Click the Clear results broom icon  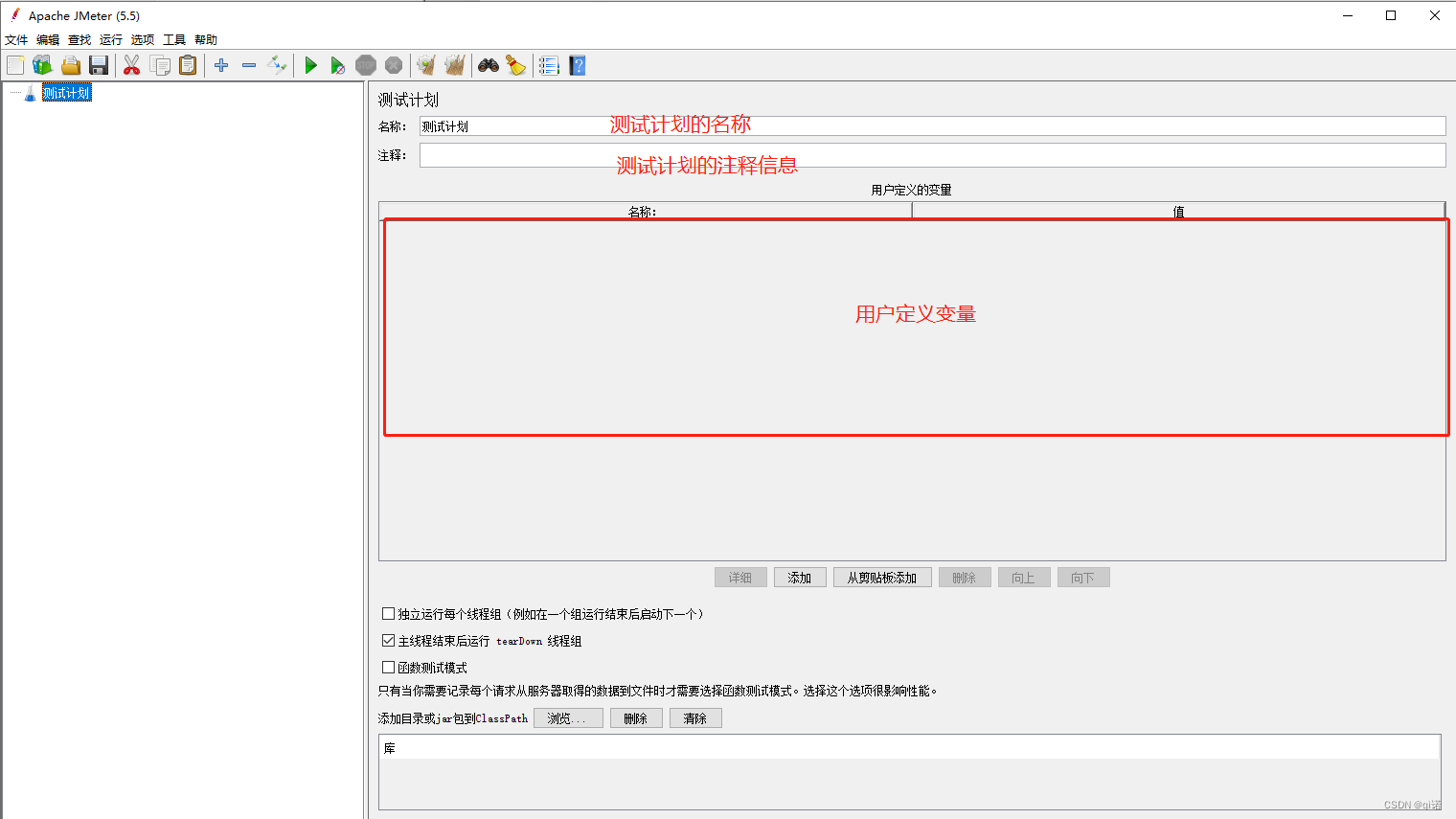426,65
